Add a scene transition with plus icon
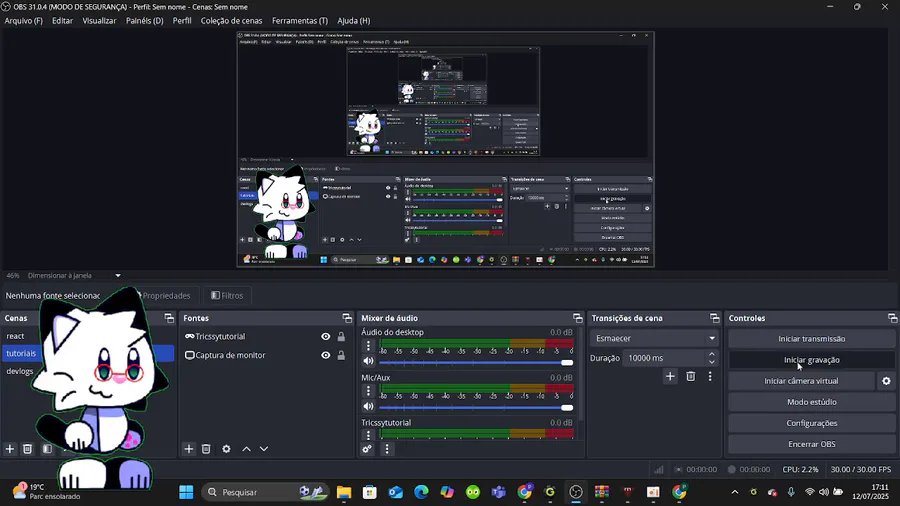 pos(670,376)
